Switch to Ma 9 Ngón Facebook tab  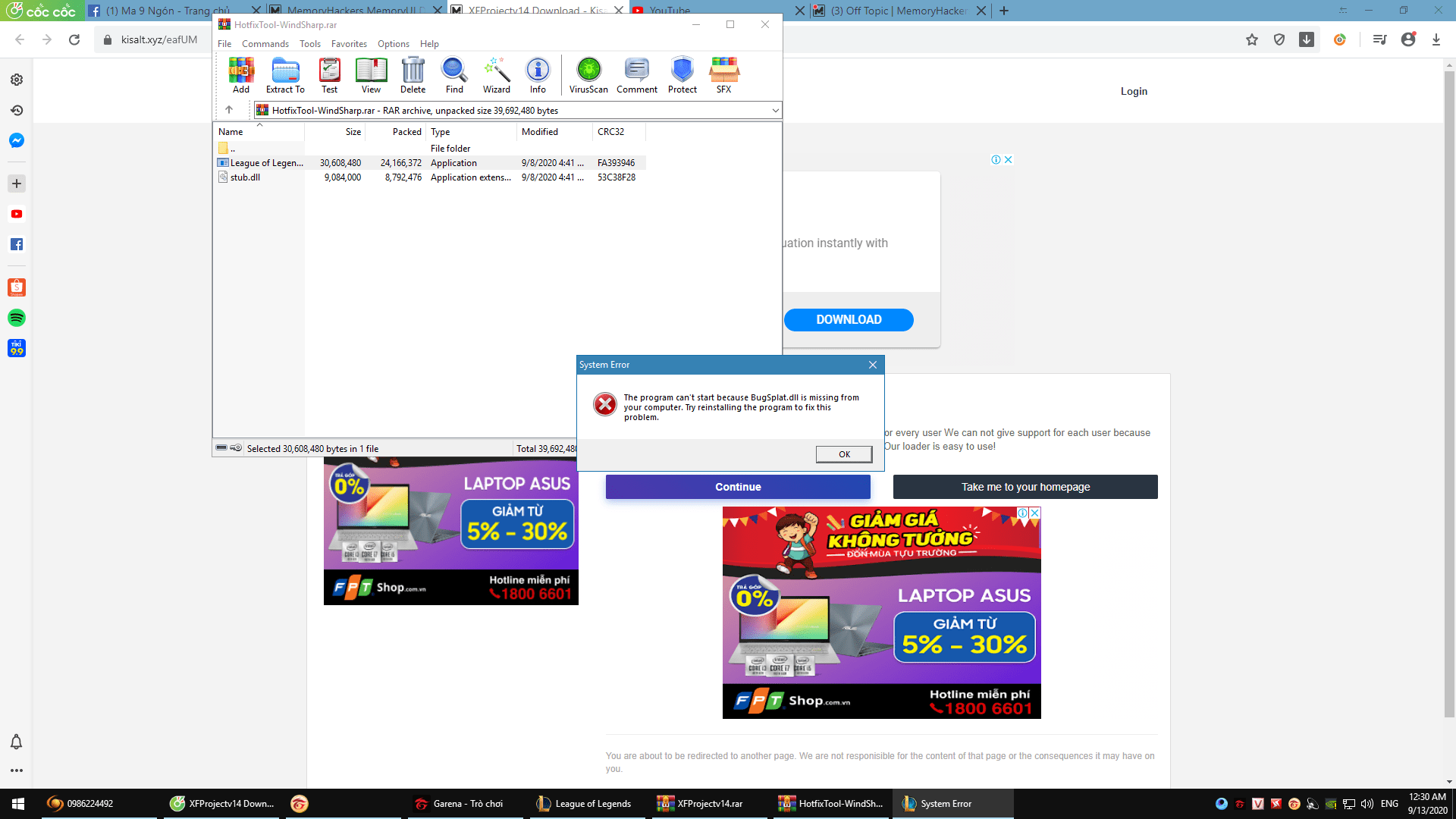pos(173,11)
